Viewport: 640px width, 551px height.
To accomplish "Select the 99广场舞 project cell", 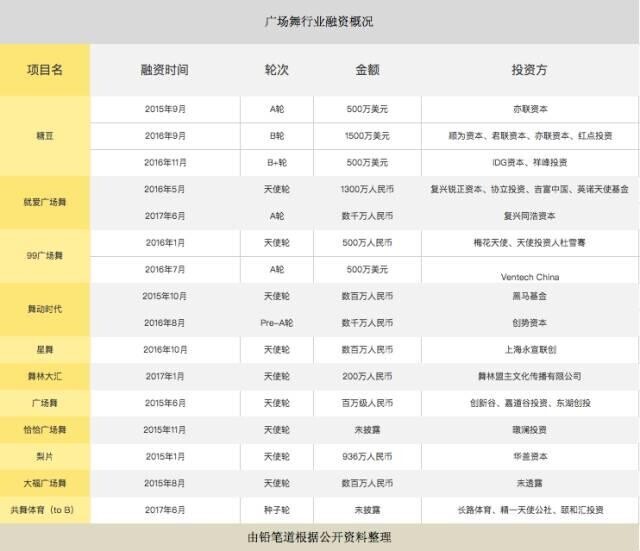I will point(45,256).
